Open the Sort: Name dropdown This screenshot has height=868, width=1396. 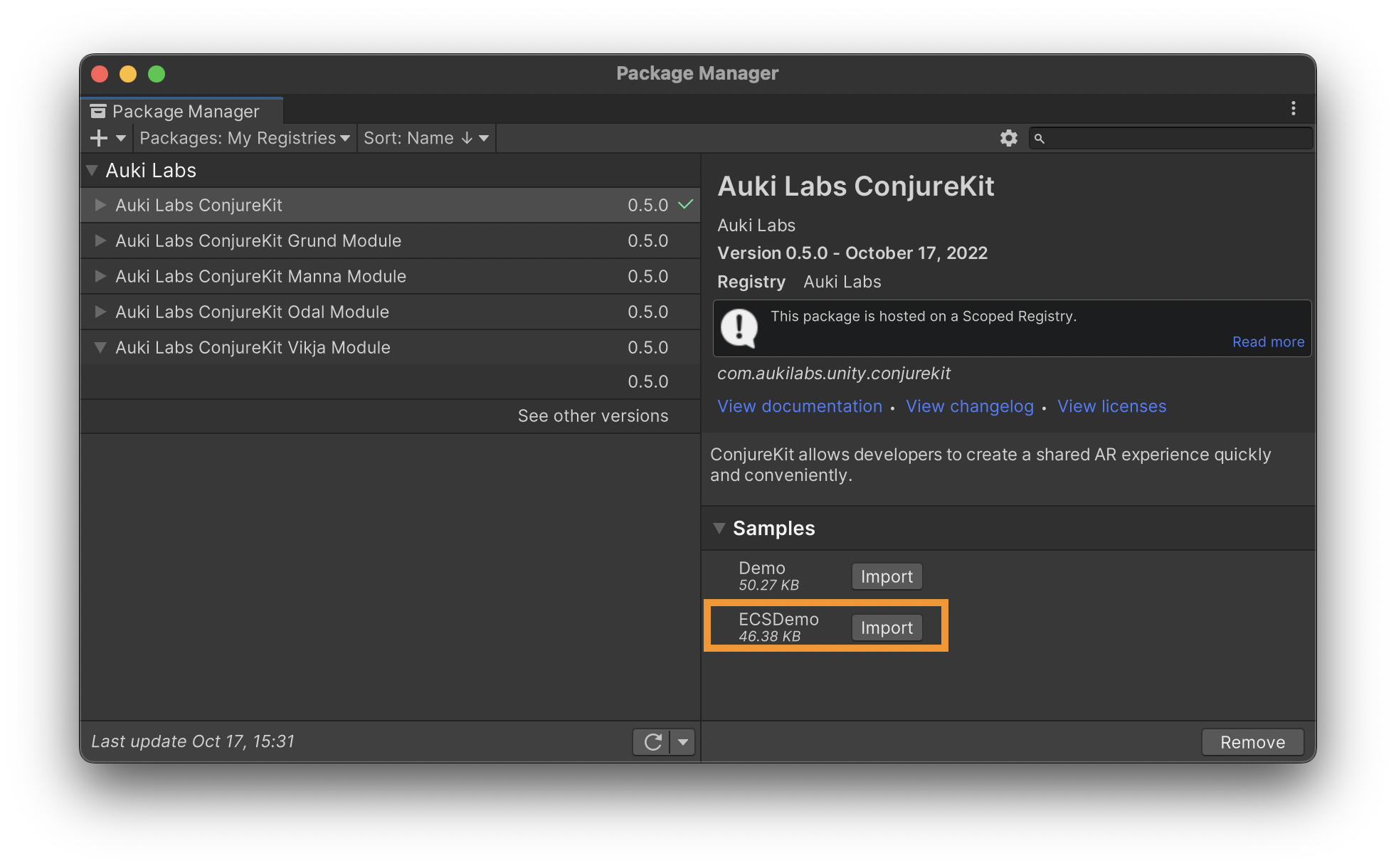425,138
